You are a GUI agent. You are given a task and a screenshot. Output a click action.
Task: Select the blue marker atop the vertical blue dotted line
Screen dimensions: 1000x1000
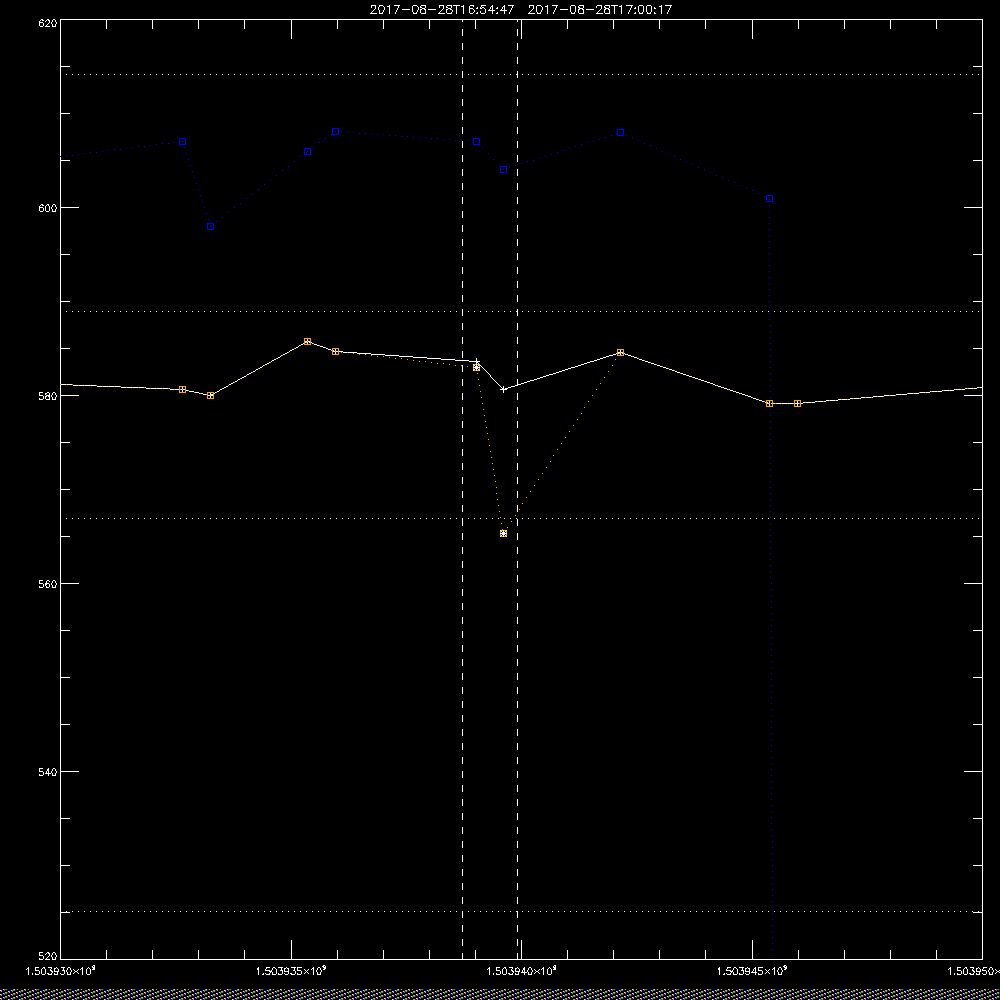click(770, 199)
